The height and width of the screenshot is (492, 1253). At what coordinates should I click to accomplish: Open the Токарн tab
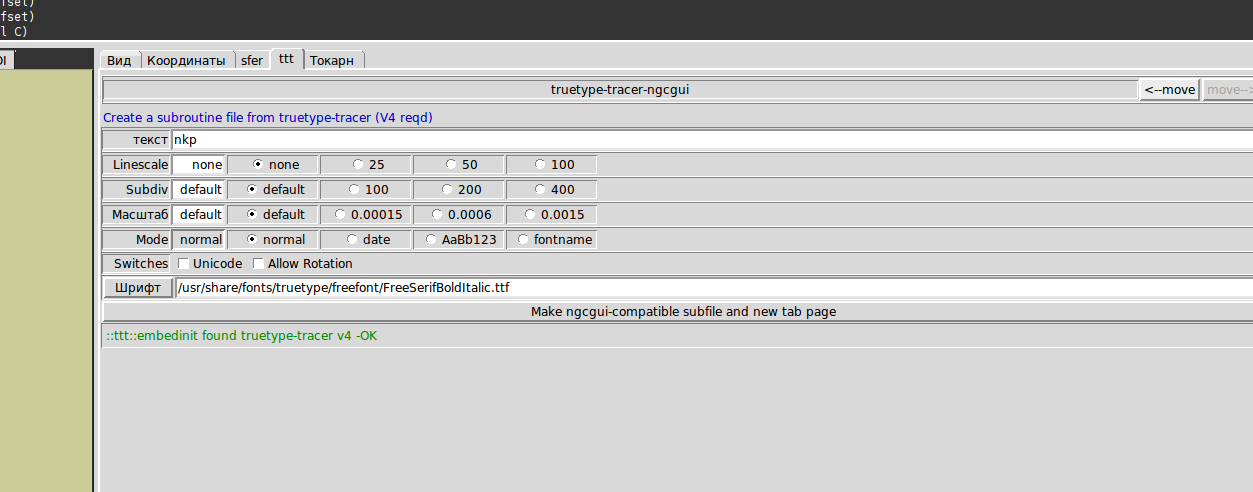(332, 60)
